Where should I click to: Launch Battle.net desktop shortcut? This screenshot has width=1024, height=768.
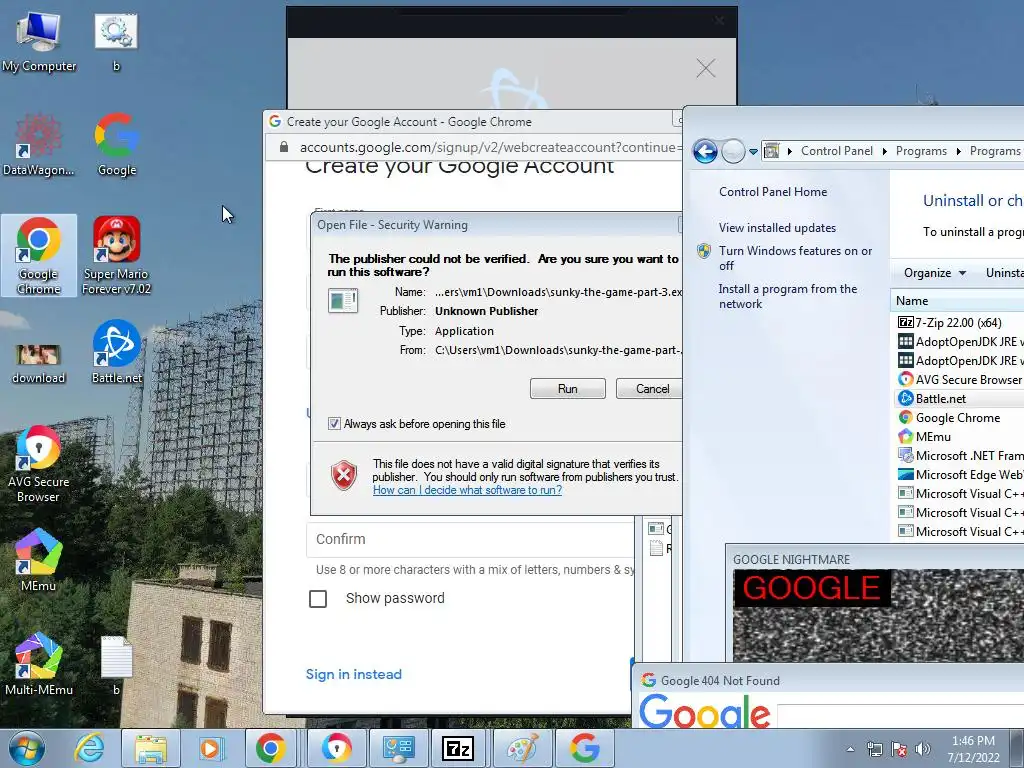click(x=117, y=351)
